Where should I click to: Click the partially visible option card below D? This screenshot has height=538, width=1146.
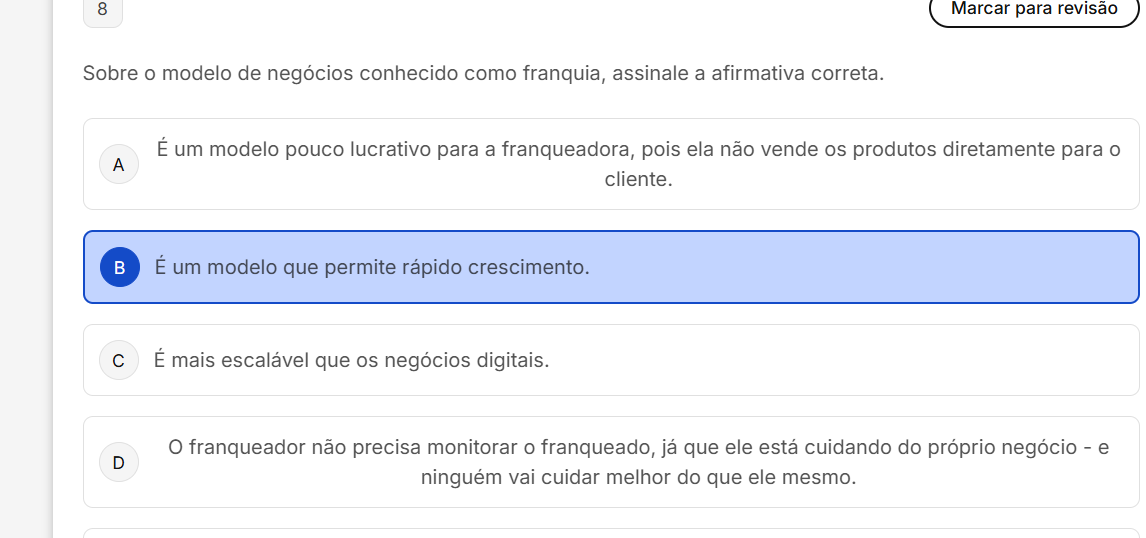[610, 532]
